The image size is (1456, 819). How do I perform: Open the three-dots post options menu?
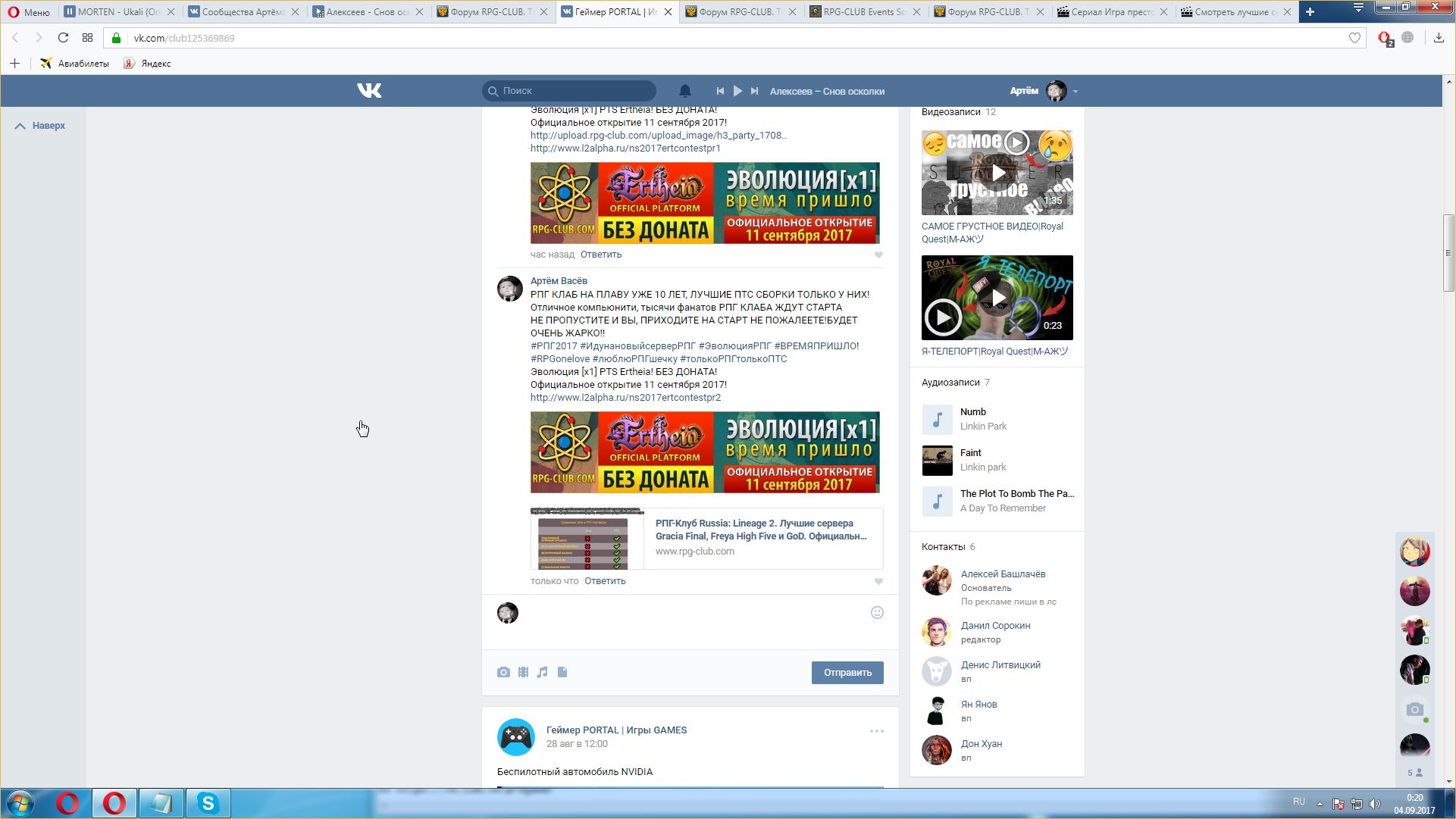[877, 731]
